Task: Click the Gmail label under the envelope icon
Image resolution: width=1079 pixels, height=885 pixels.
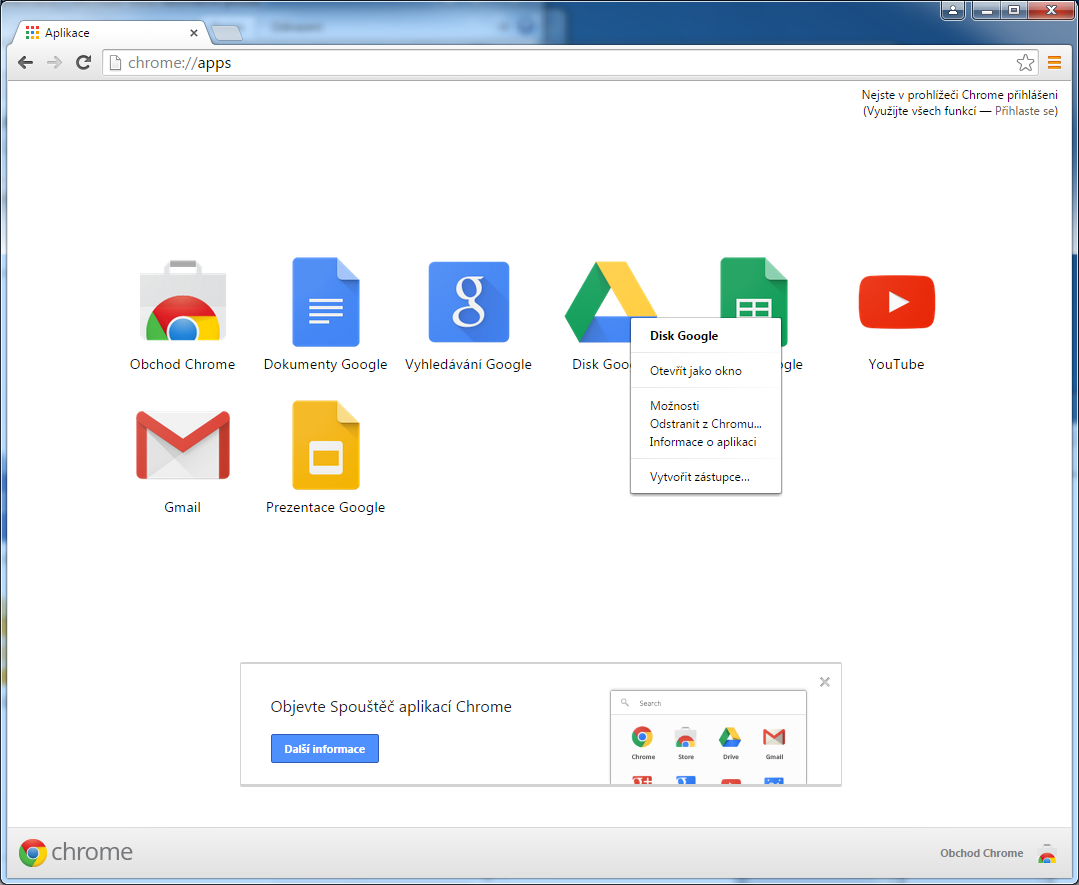Action: pos(182,507)
